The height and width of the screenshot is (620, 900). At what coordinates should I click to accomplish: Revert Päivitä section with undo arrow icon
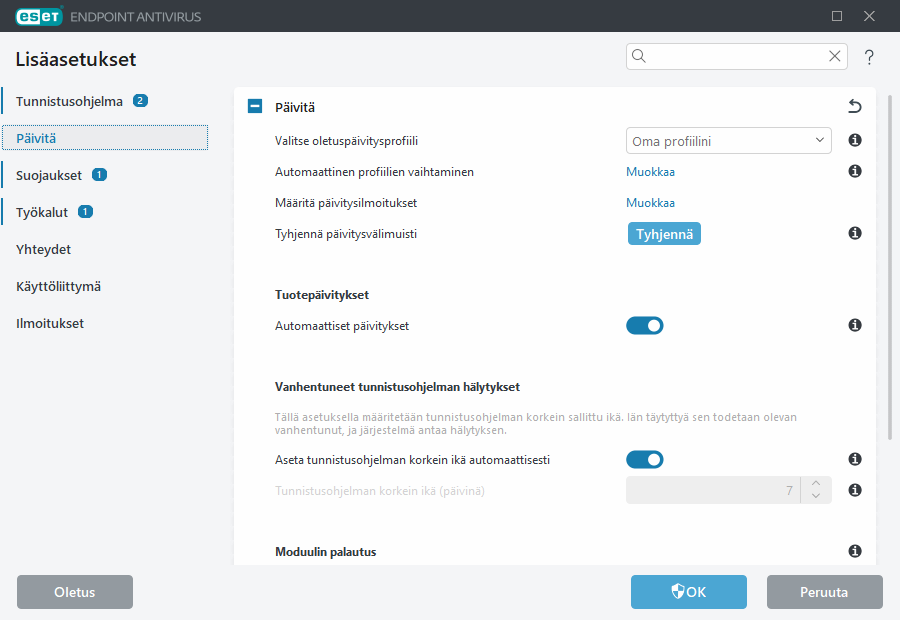pyautogui.click(x=855, y=106)
